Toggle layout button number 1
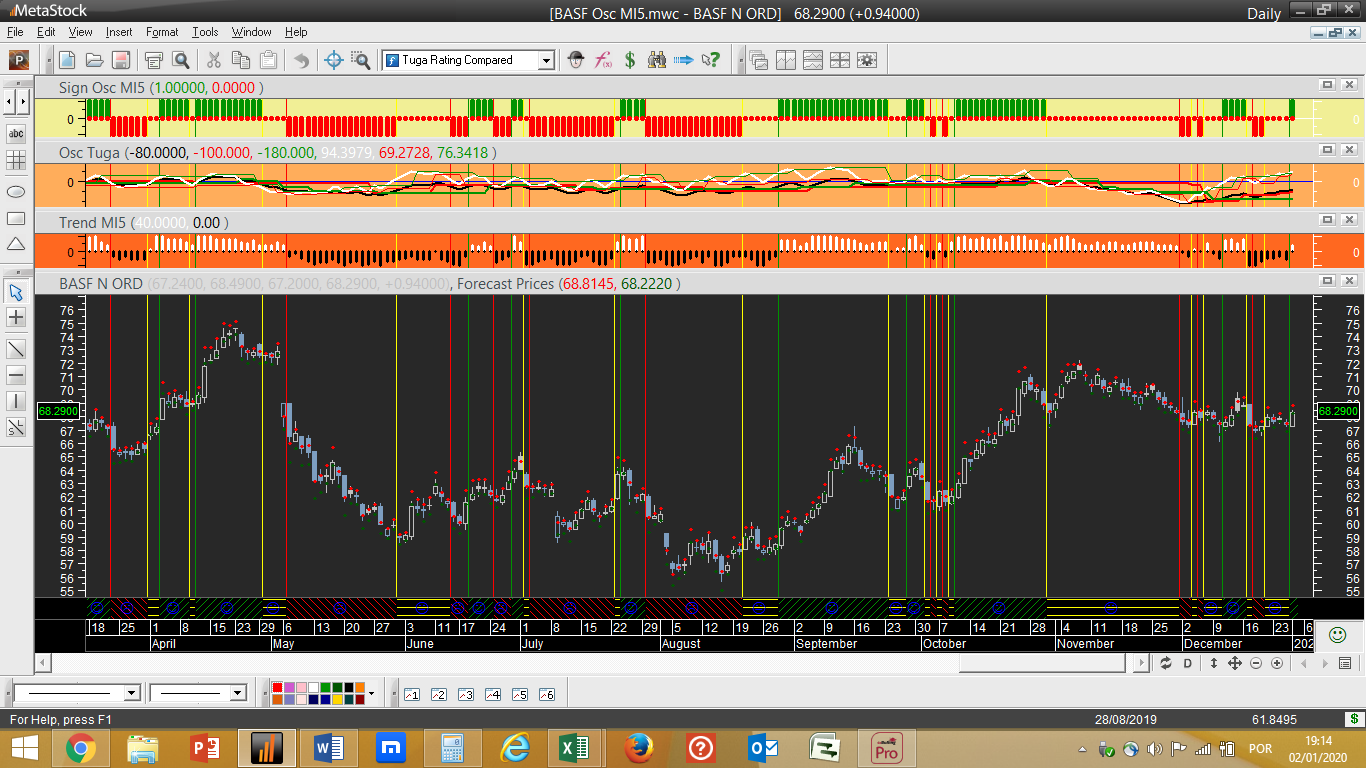Viewport: 1366px width, 768px height. coord(411,694)
